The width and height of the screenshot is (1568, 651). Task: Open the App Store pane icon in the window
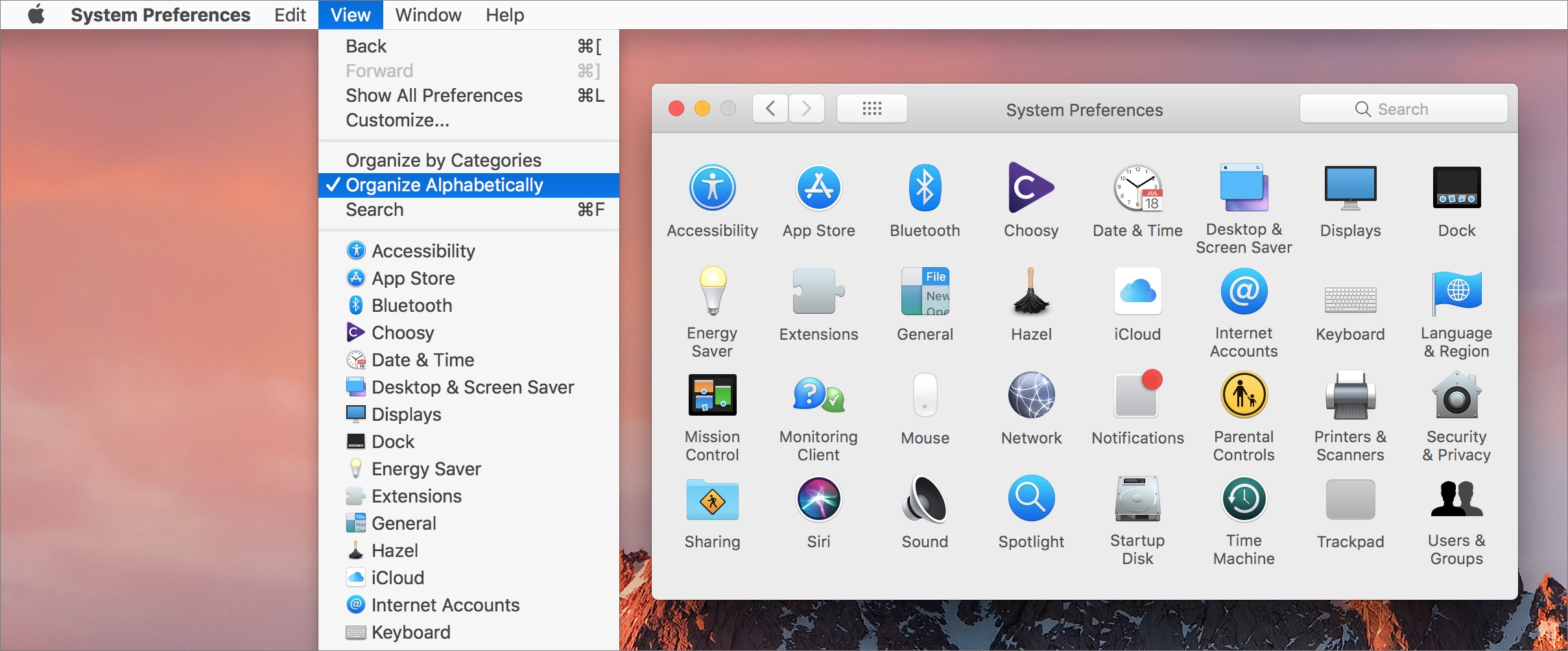click(818, 188)
